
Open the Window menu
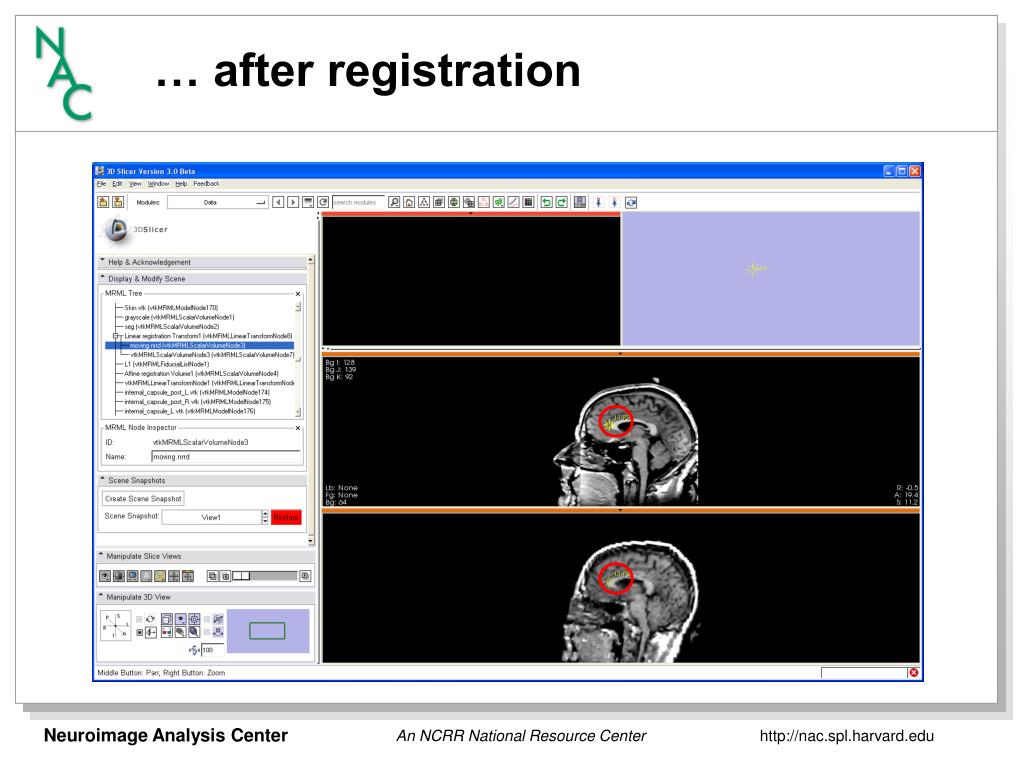[159, 184]
